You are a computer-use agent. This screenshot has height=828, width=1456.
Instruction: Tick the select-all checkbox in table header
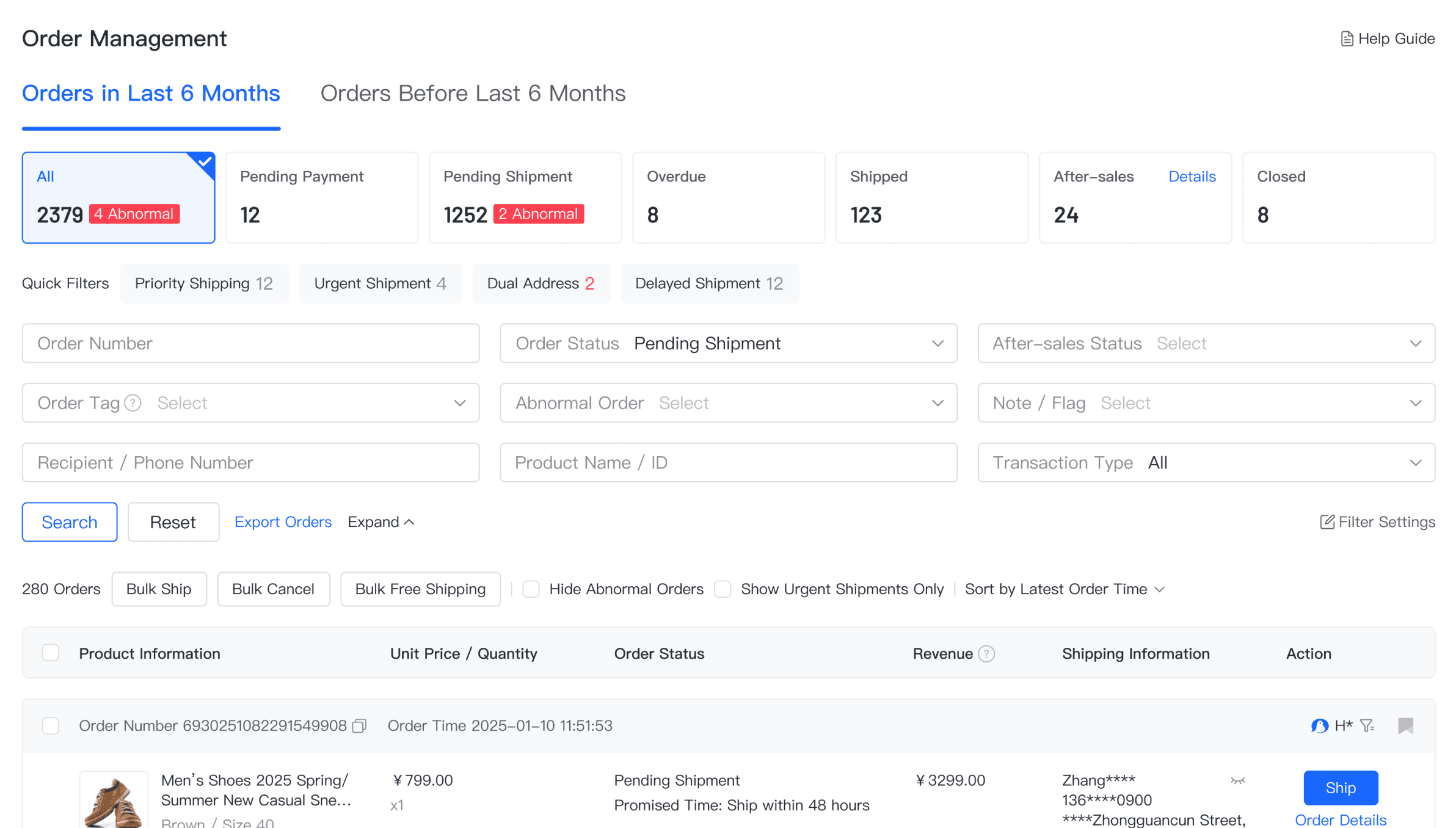tap(51, 653)
